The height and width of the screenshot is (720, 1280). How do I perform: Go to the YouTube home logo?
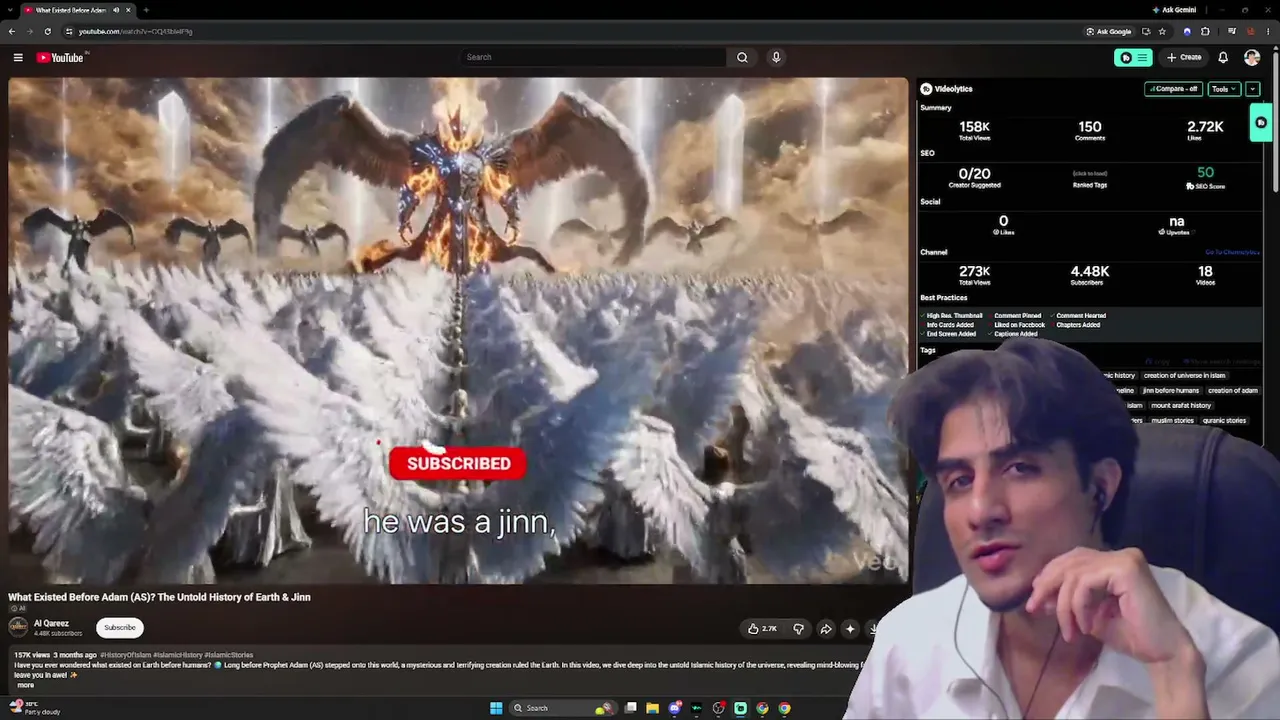point(61,57)
